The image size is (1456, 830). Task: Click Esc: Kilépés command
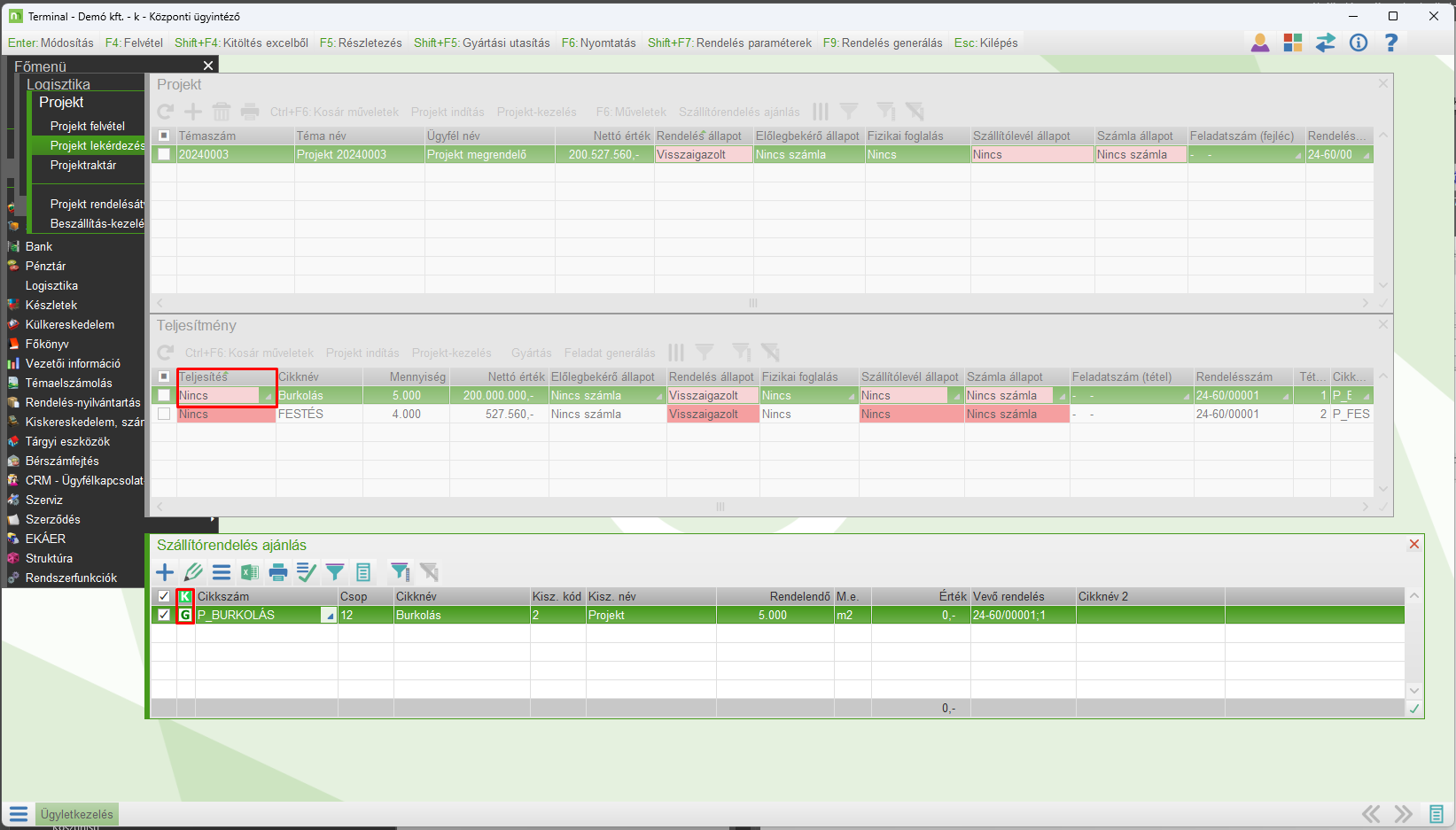985,43
